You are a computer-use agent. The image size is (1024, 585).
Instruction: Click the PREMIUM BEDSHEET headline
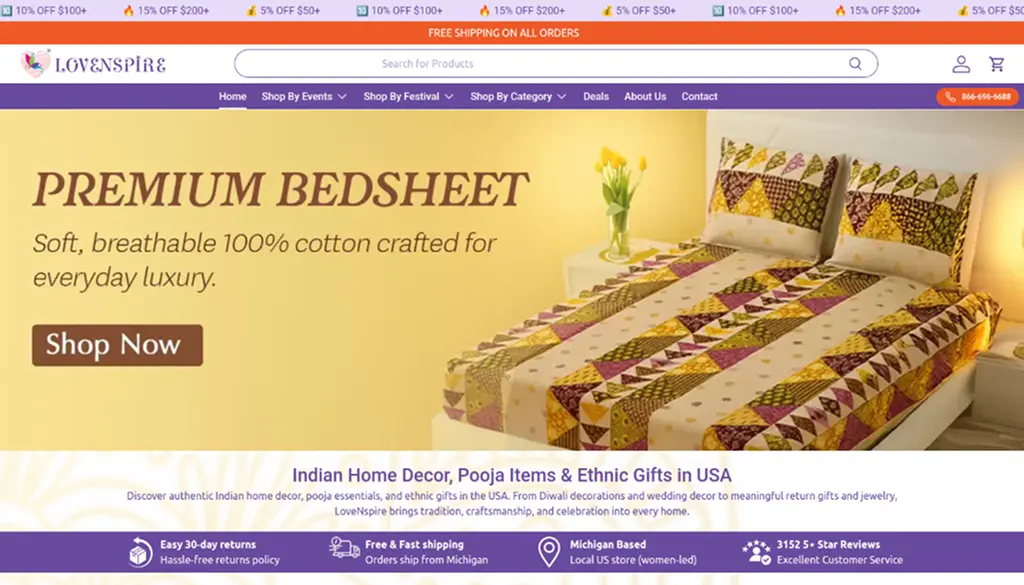coord(280,189)
